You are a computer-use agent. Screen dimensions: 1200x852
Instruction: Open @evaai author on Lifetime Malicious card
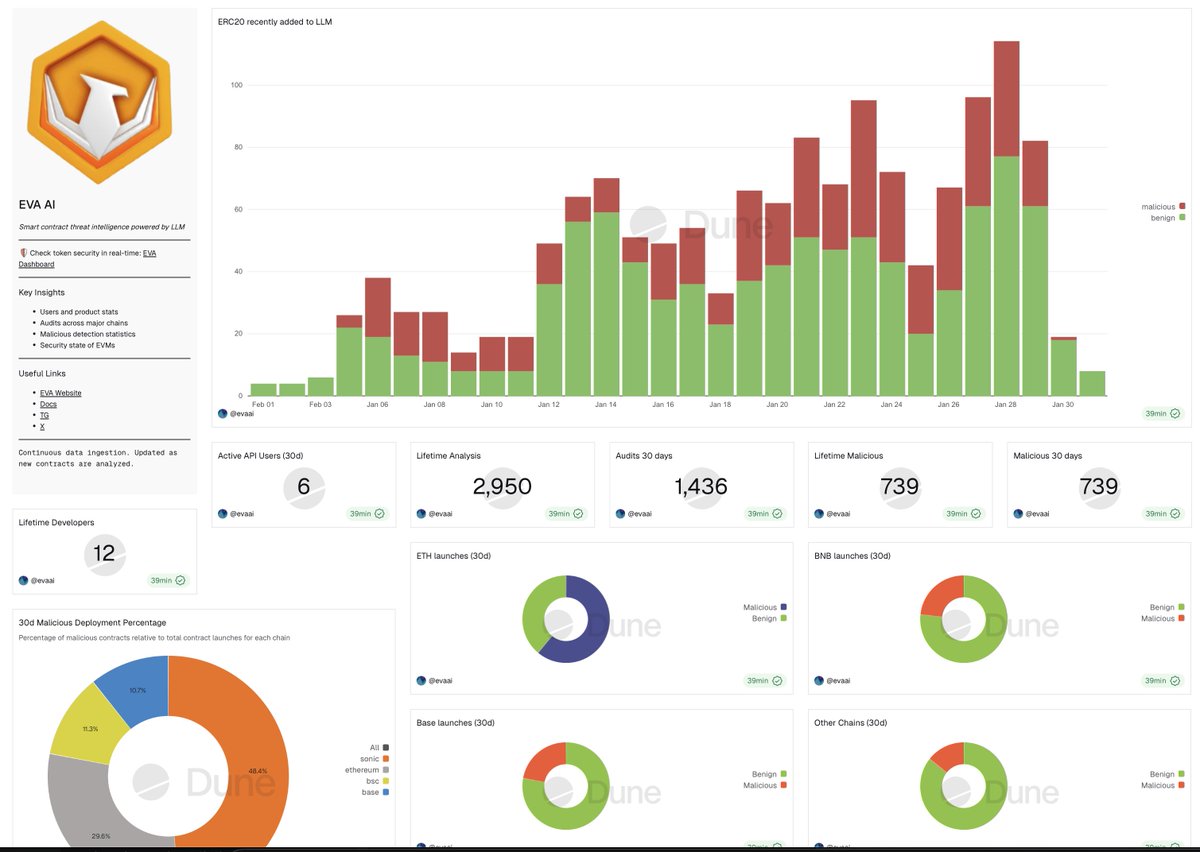832,513
